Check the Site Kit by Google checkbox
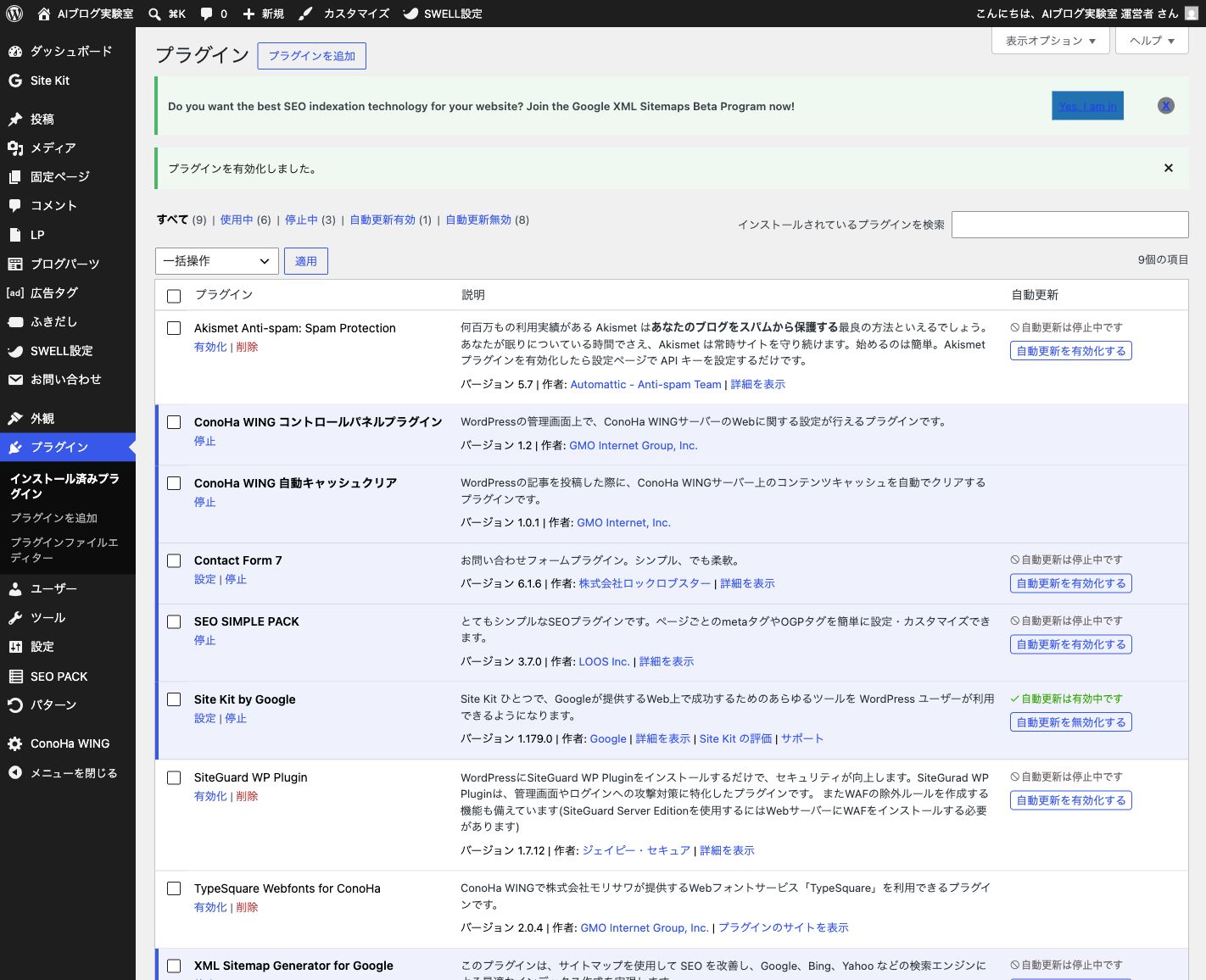Screen dimensions: 1206x980 (174, 699)
